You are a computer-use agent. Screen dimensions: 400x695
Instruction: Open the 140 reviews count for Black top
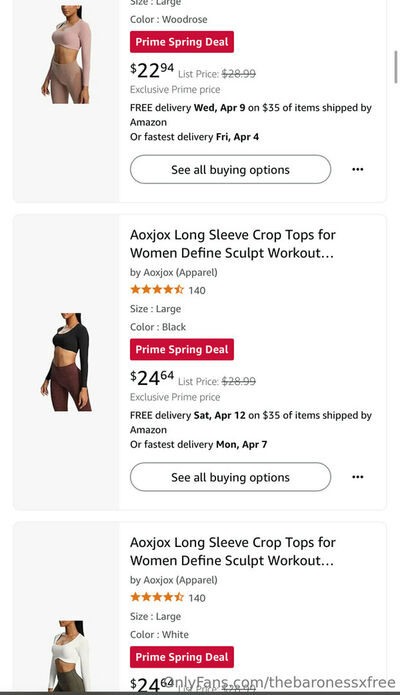click(197, 290)
